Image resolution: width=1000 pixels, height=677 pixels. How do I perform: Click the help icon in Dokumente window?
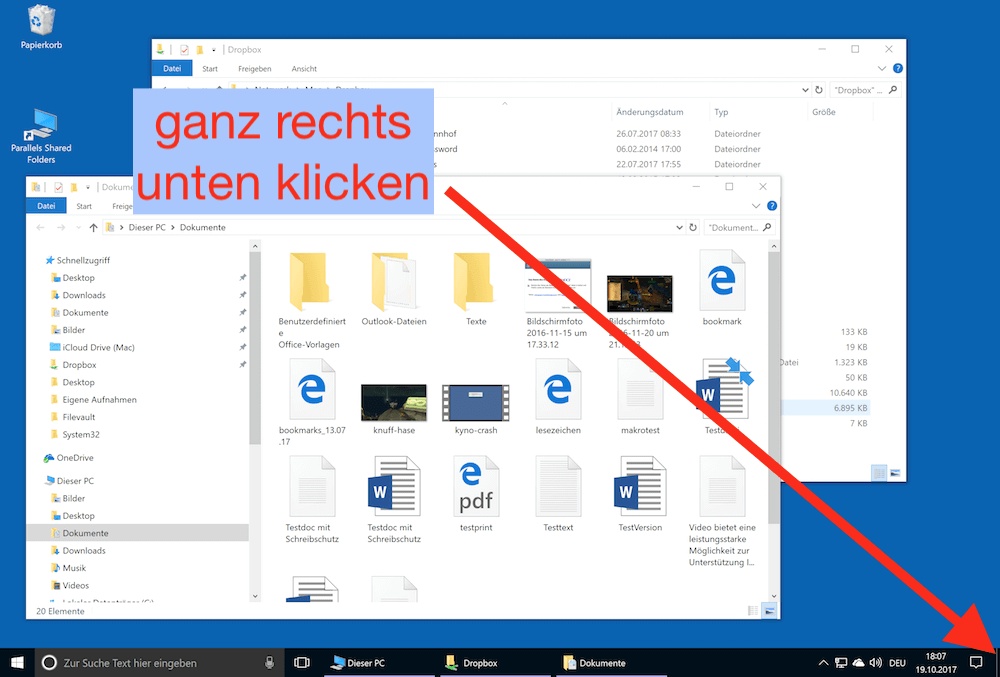coord(770,206)
